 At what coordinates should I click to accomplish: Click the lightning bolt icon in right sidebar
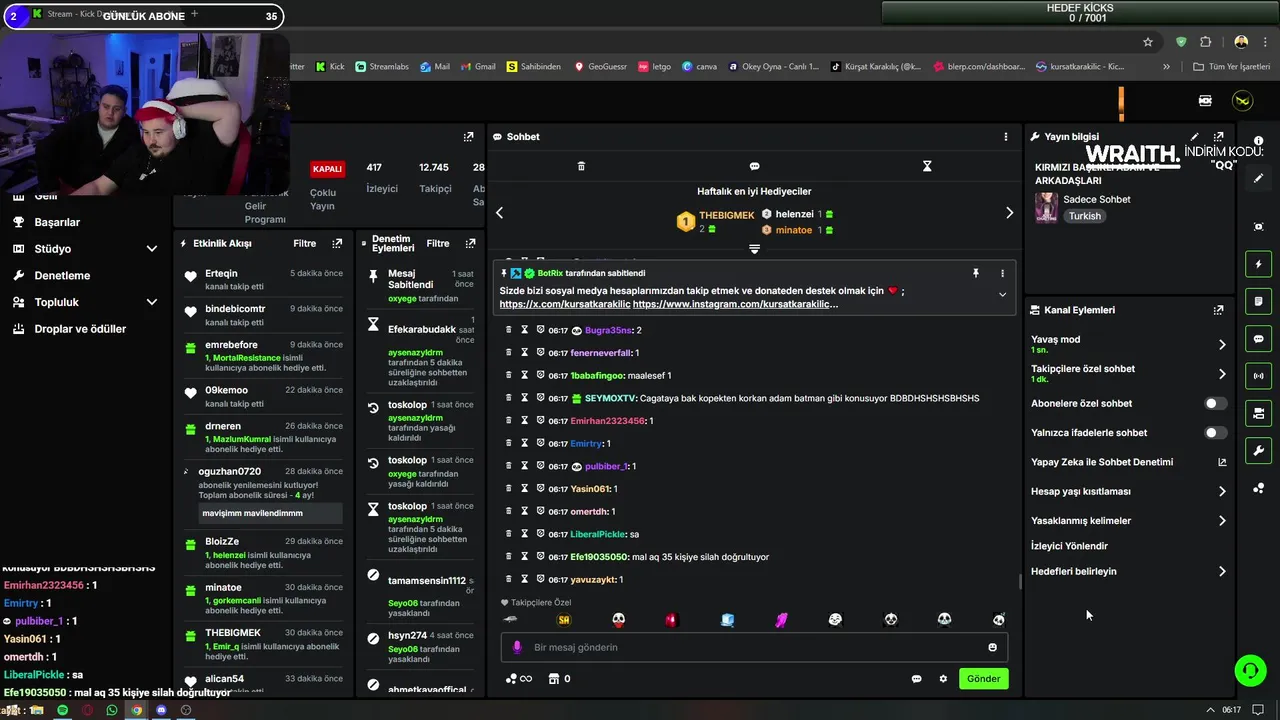click(x=1259, y=264)
